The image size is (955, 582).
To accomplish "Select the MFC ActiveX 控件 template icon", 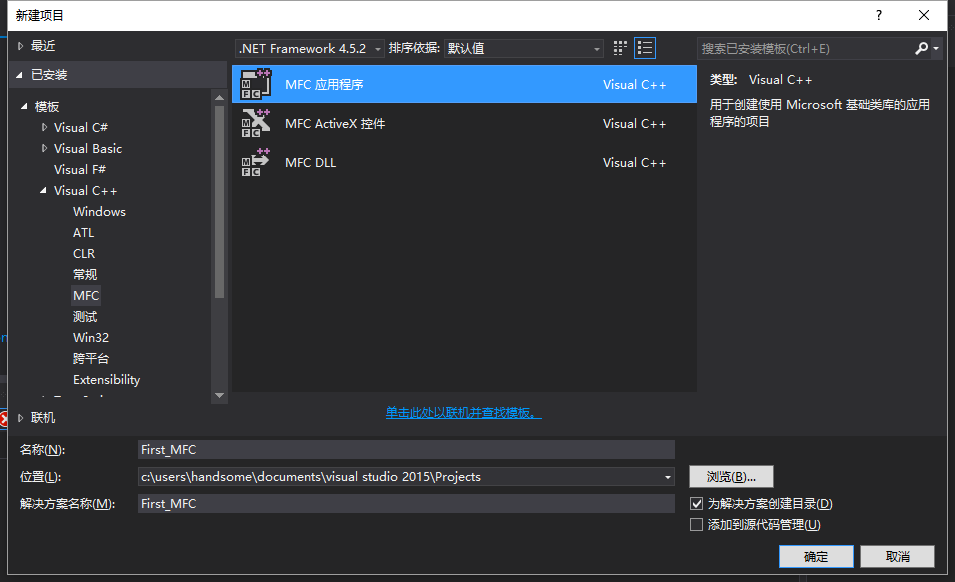I will coord(256,123).
